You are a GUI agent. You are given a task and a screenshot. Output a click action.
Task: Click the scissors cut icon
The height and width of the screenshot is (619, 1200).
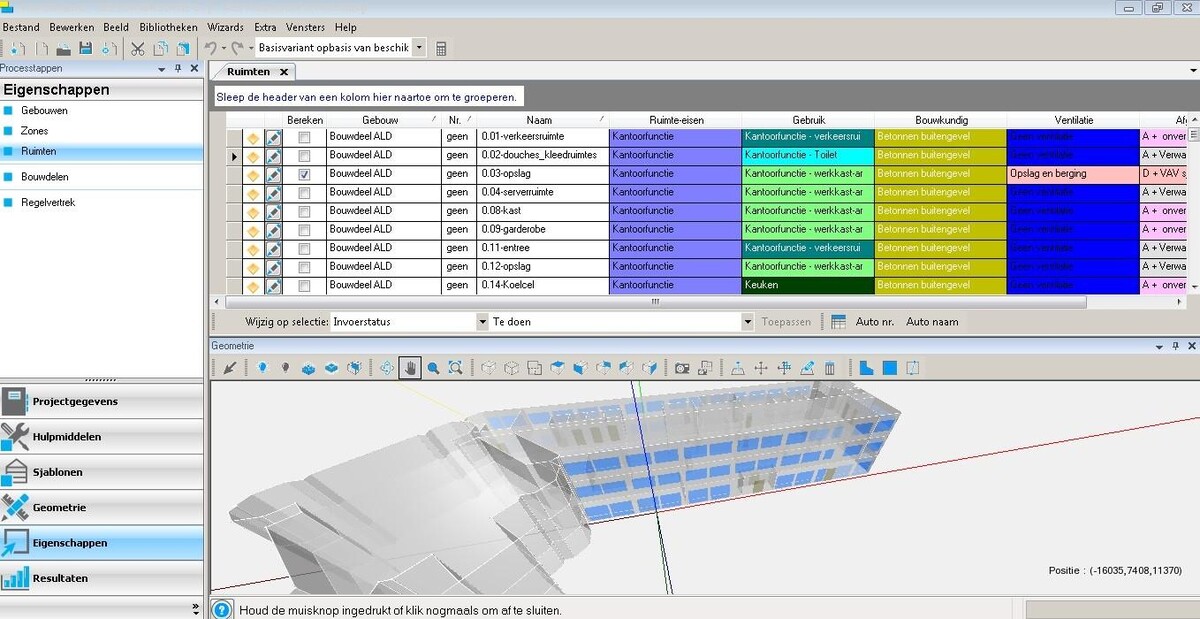click(138, 48)
